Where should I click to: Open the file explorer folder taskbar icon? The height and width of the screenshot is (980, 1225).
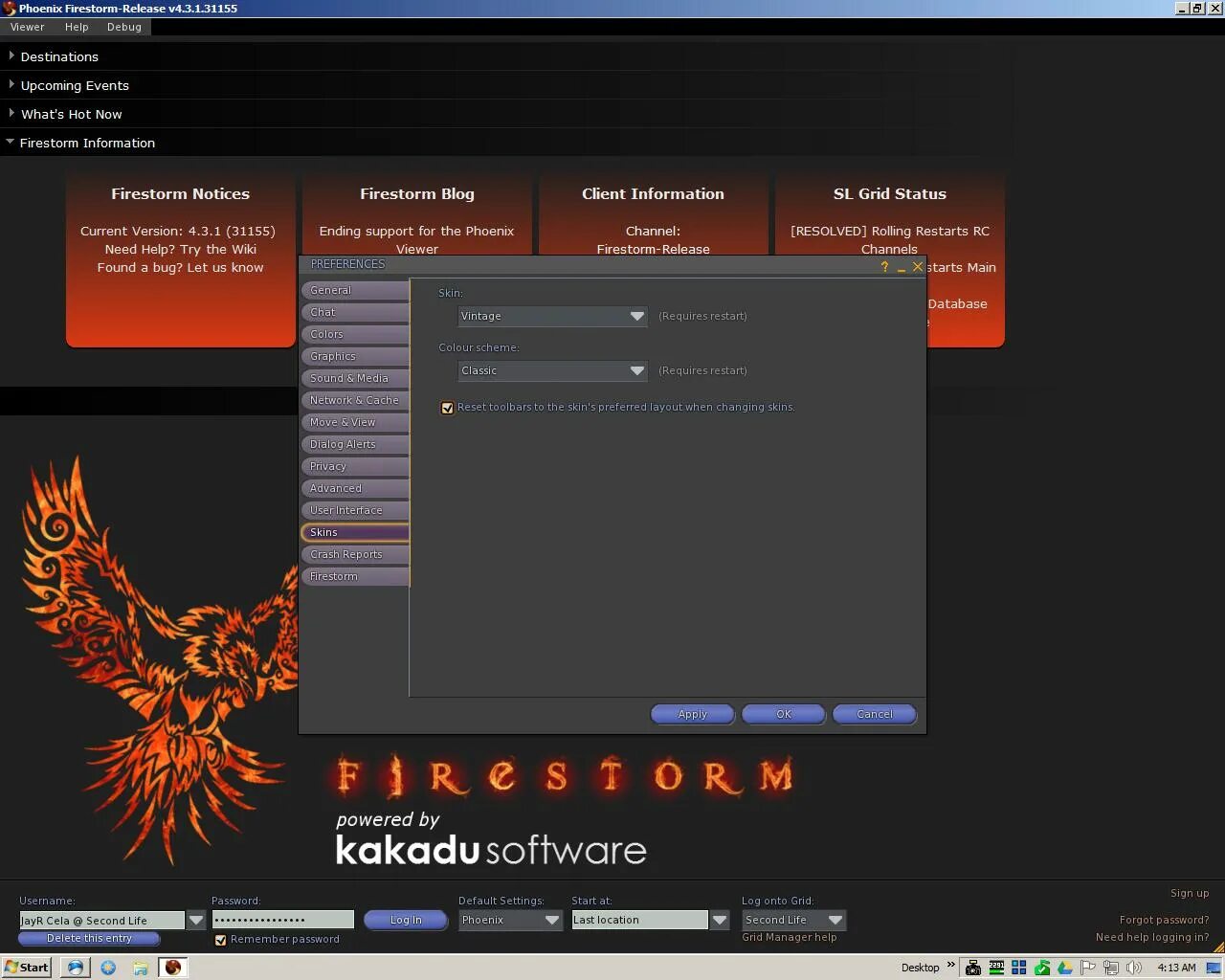click(140, 967)
